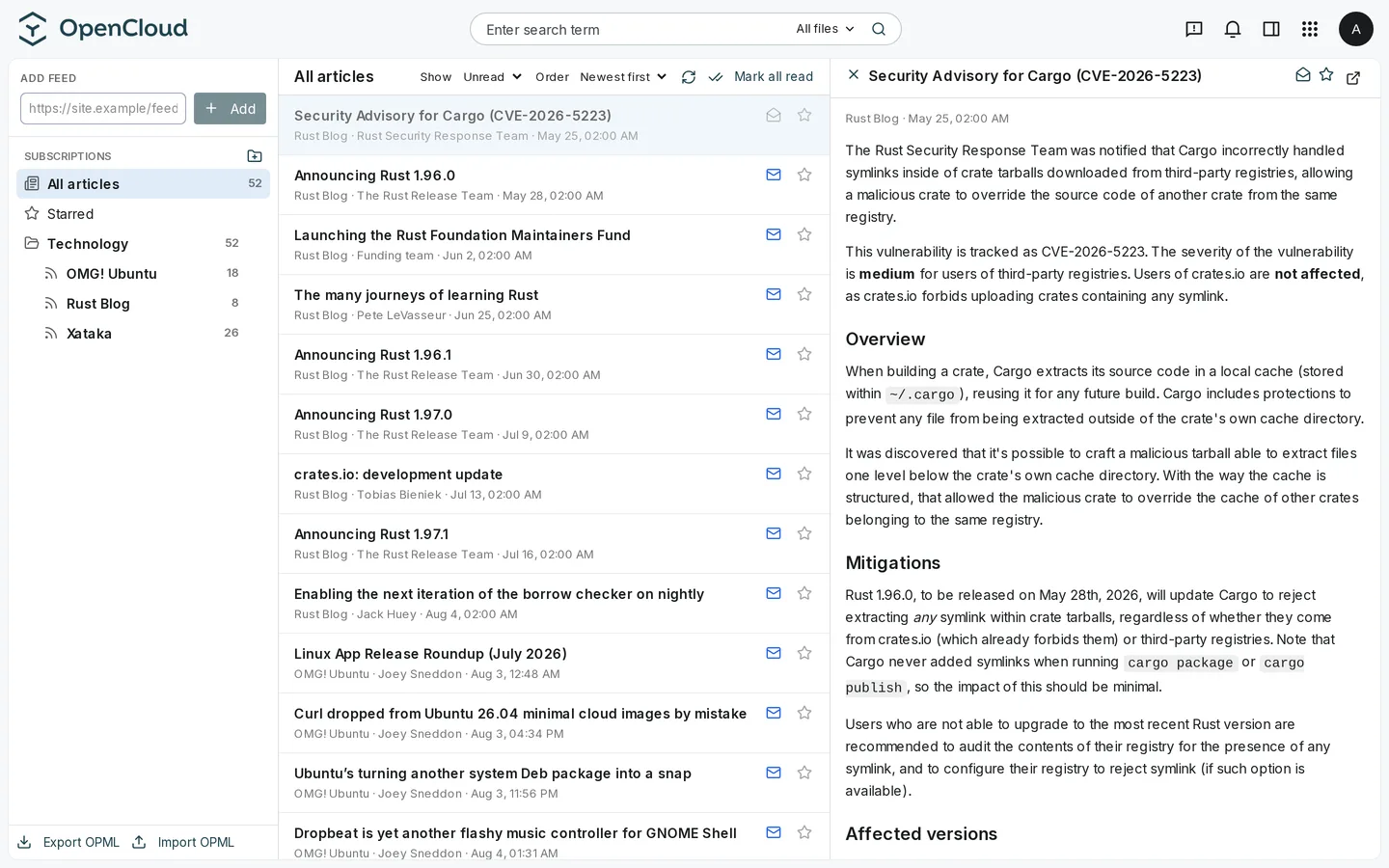This screenshot has width=1389, height=868.
Task: Open 'Linux App Release Roundup (July 2026)'
Action: tap(554, 664)
